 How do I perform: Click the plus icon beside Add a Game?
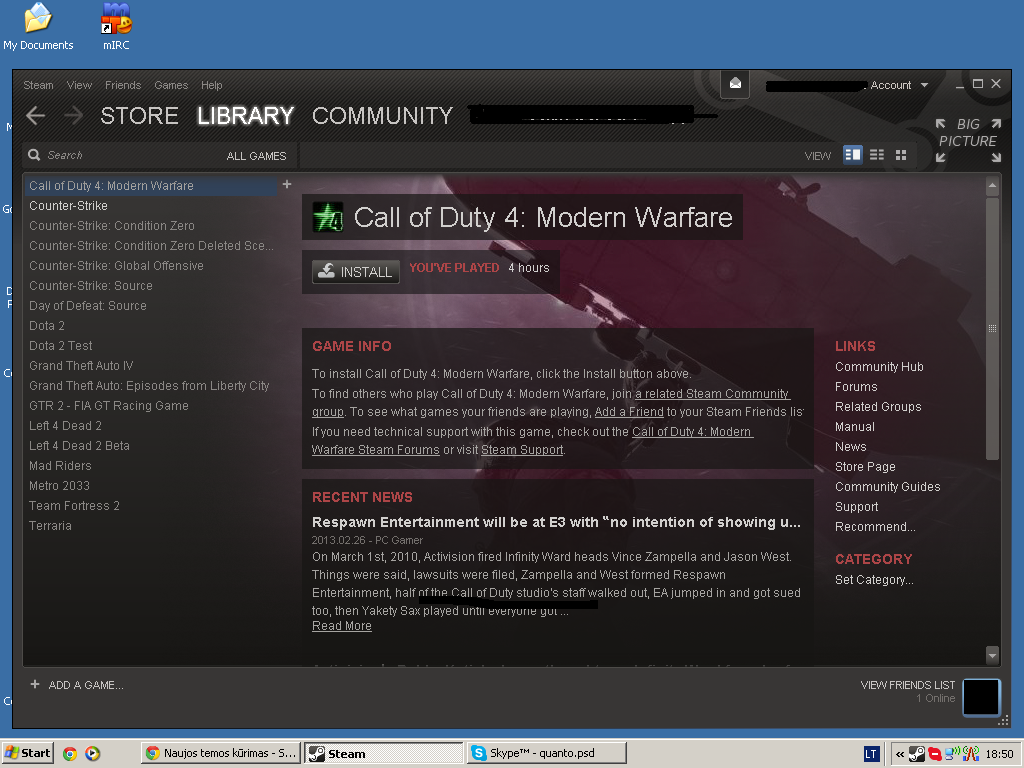coord(35,684)
